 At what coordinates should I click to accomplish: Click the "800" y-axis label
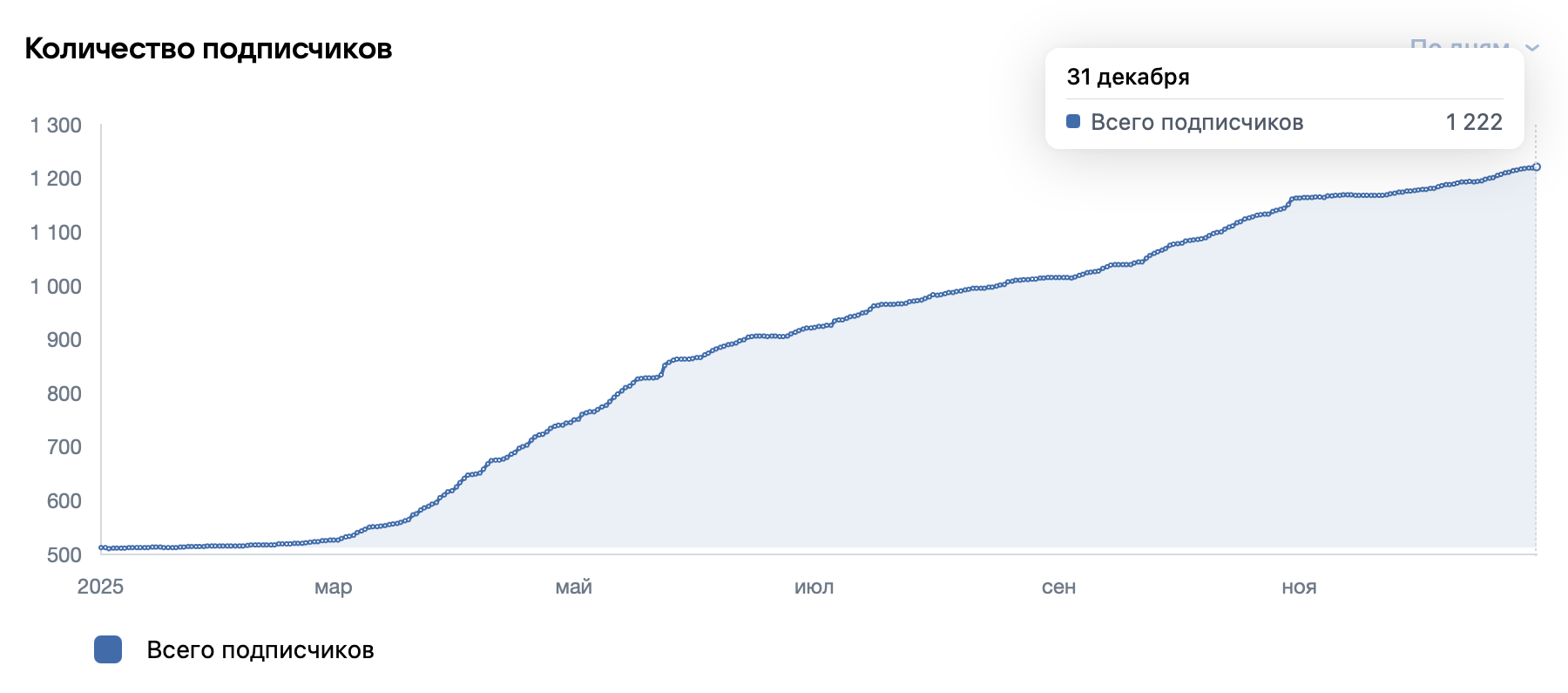tap(64, 394)
